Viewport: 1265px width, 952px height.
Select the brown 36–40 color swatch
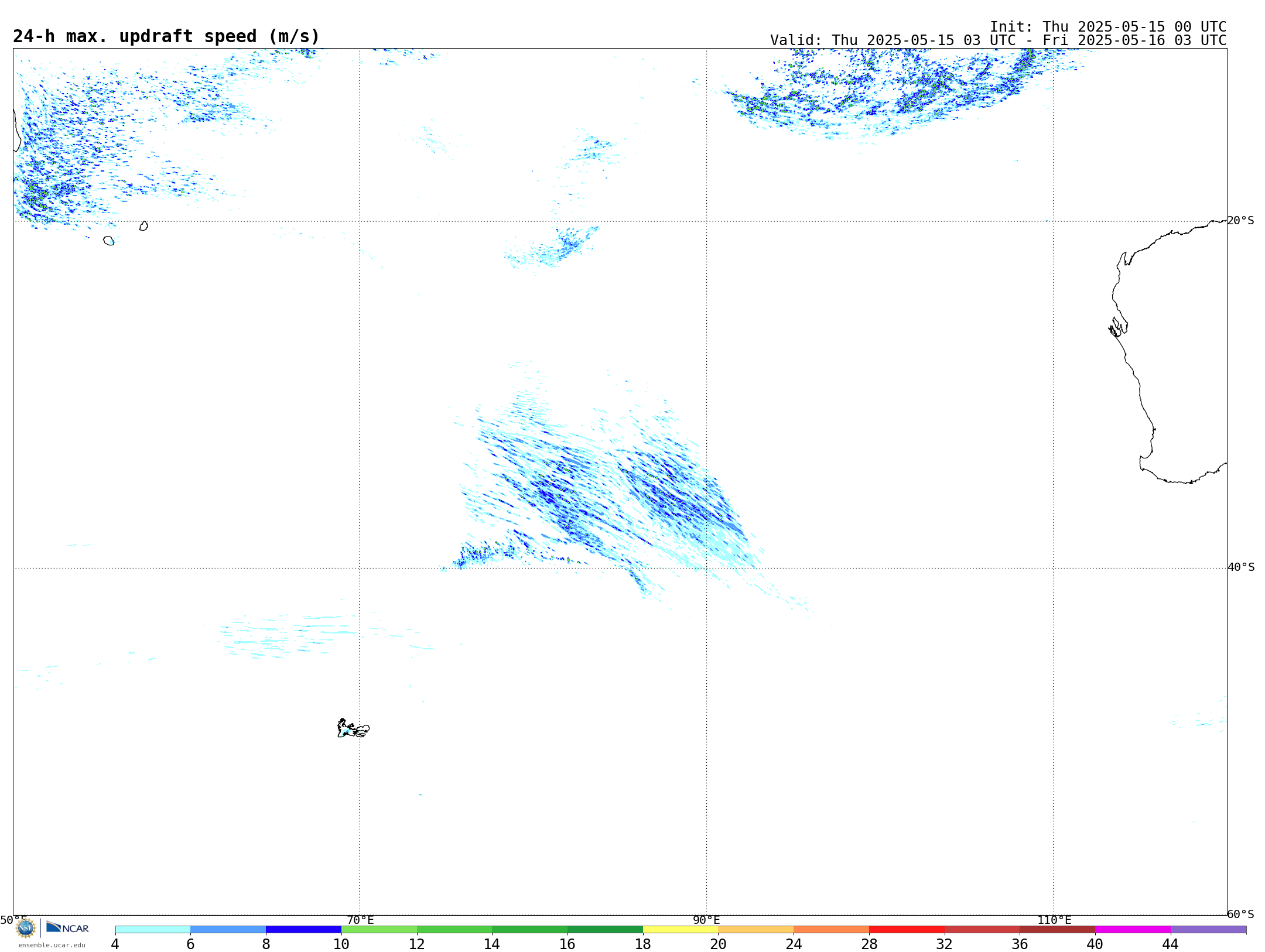[x=1058, y=929]
